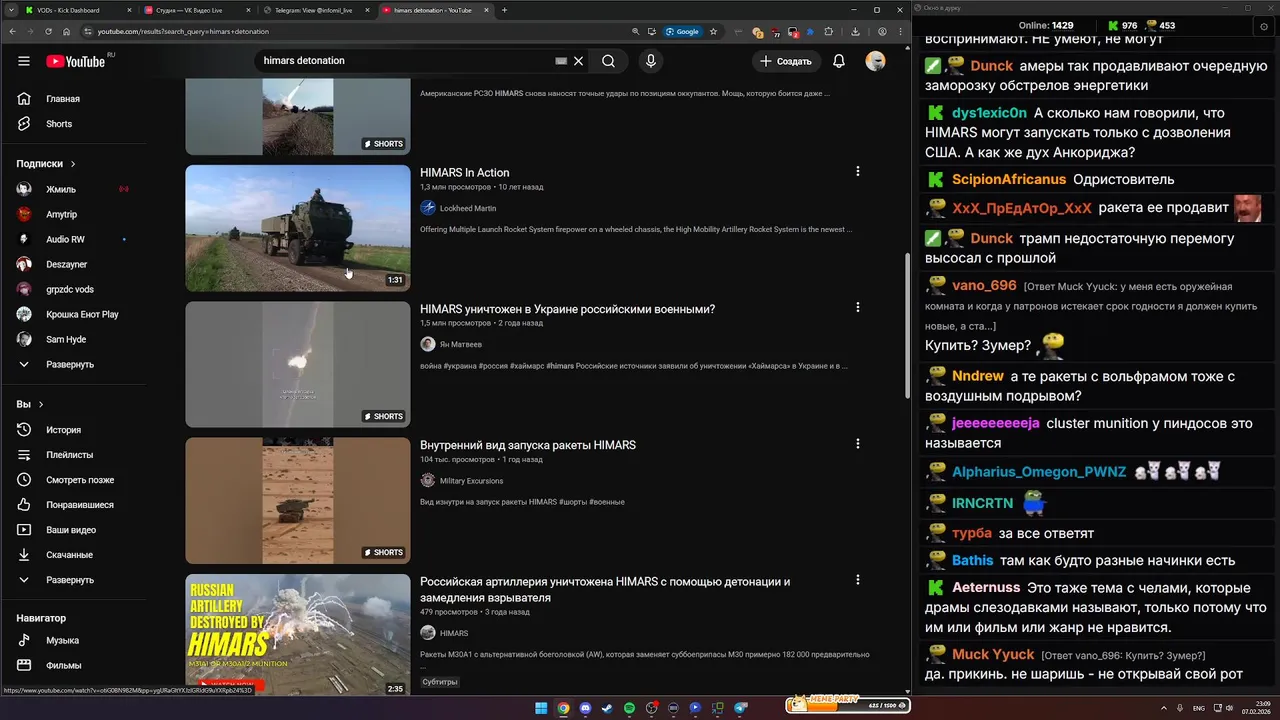Open Google Lens chip in address bar

point(683,31)
